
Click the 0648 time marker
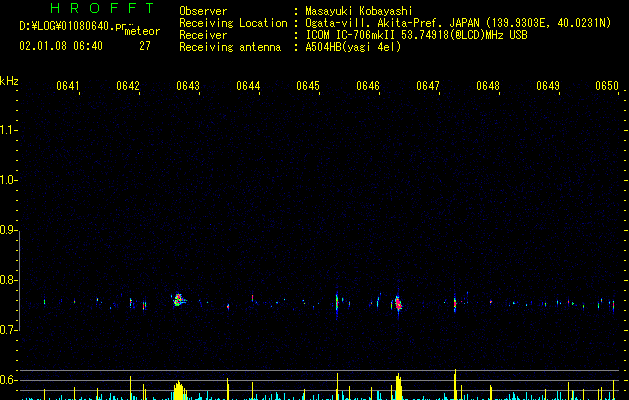pos(488,86)
